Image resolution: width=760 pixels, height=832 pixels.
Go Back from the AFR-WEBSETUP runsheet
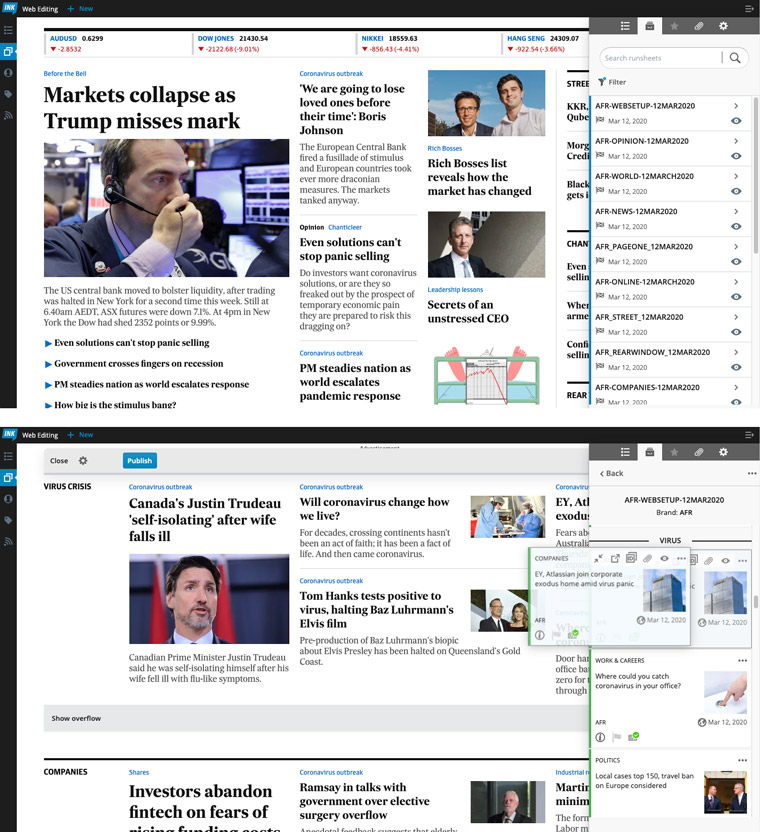pyautogui.click(x=611, y=473)
